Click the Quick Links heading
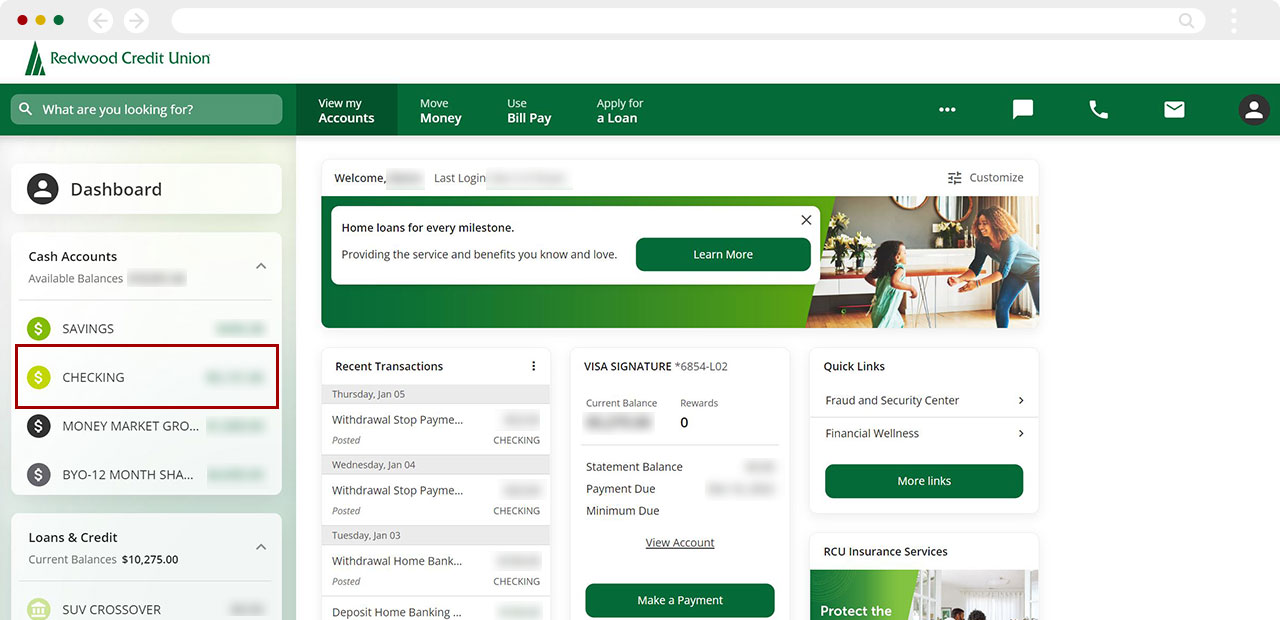1280x620 pixels. pos(854,366)
